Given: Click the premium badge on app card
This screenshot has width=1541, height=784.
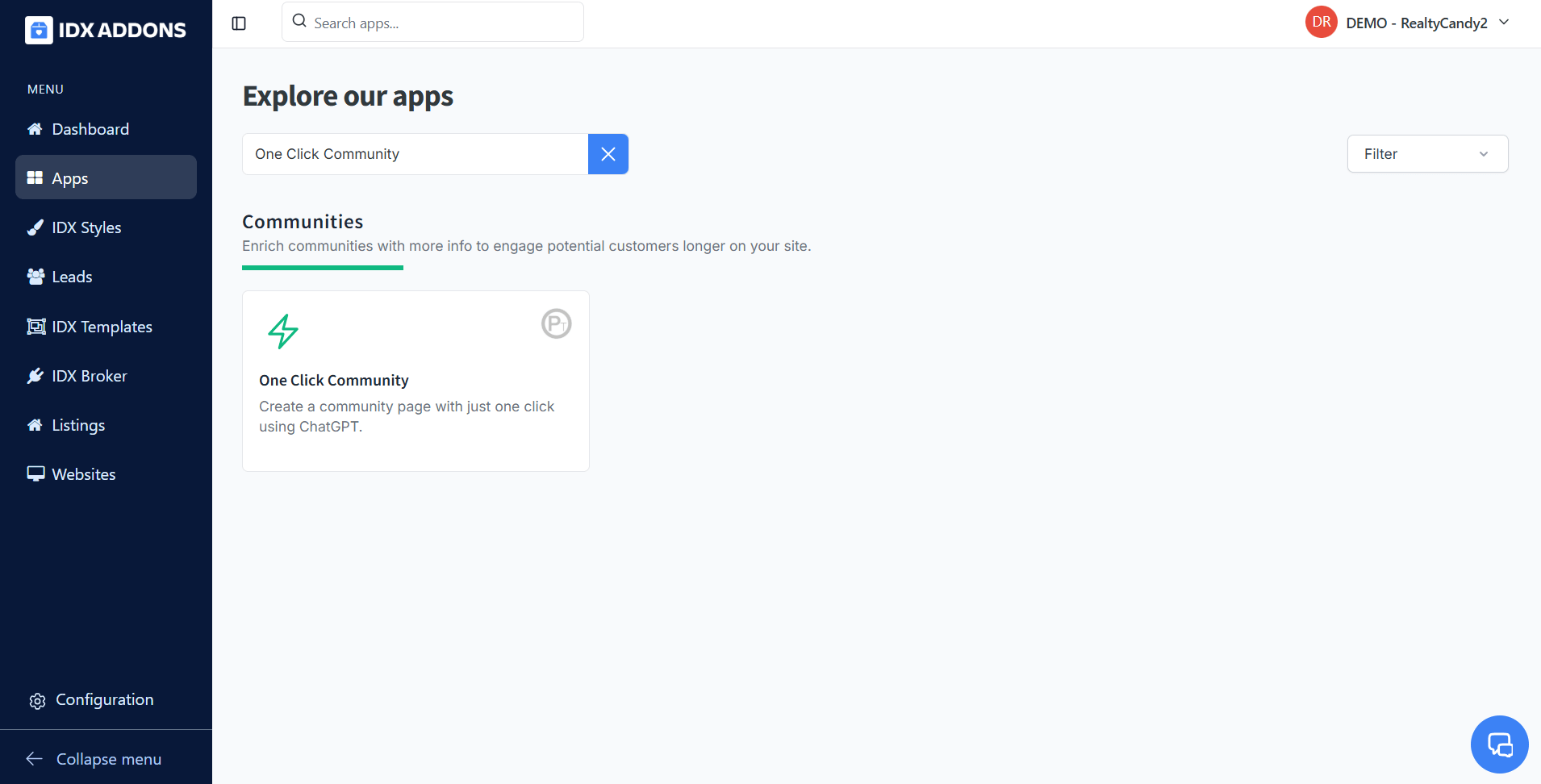Looking at the screenshot, I should click(x=556, y=323).
